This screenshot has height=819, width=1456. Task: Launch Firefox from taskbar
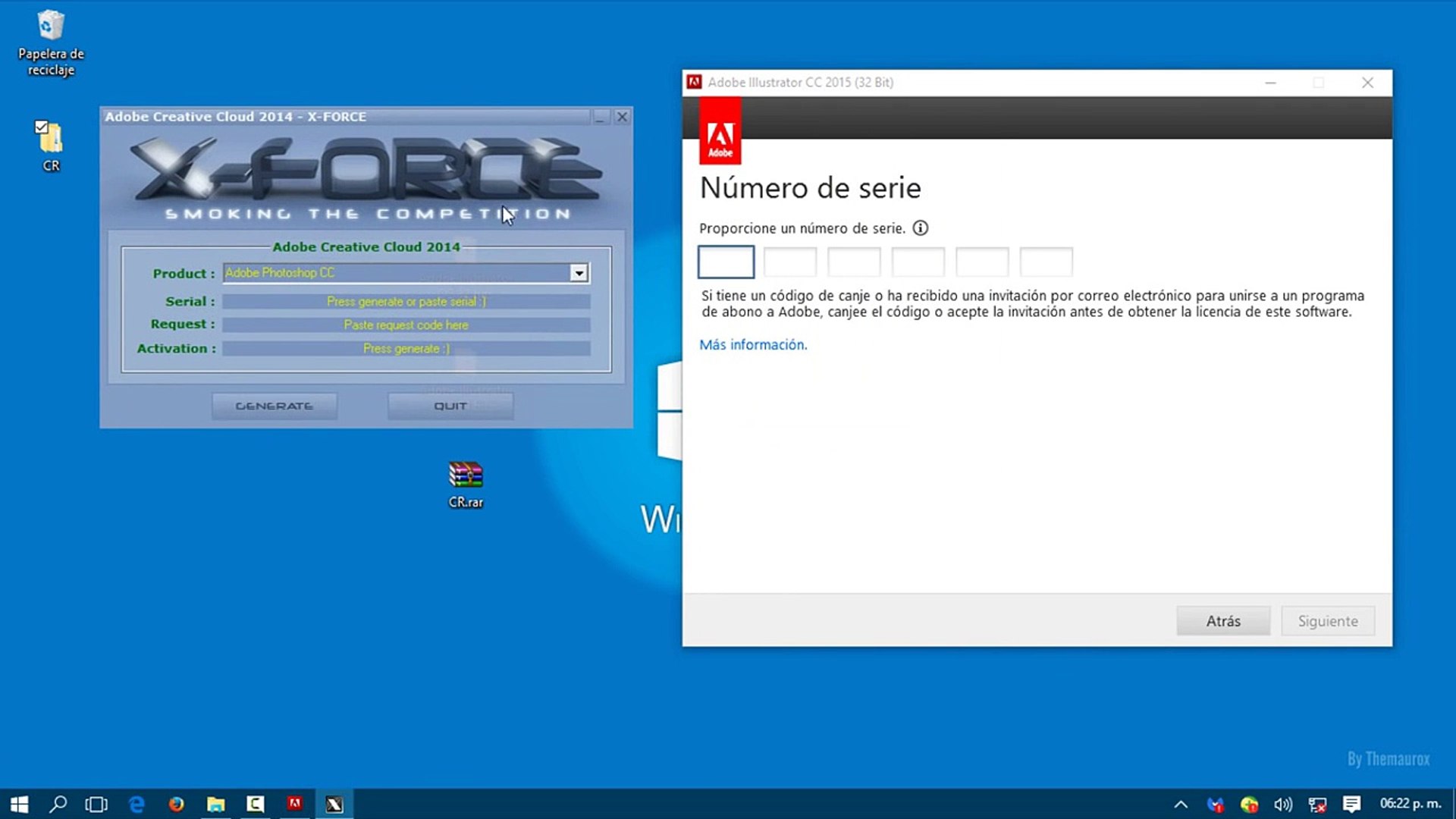tap(176, 804)
